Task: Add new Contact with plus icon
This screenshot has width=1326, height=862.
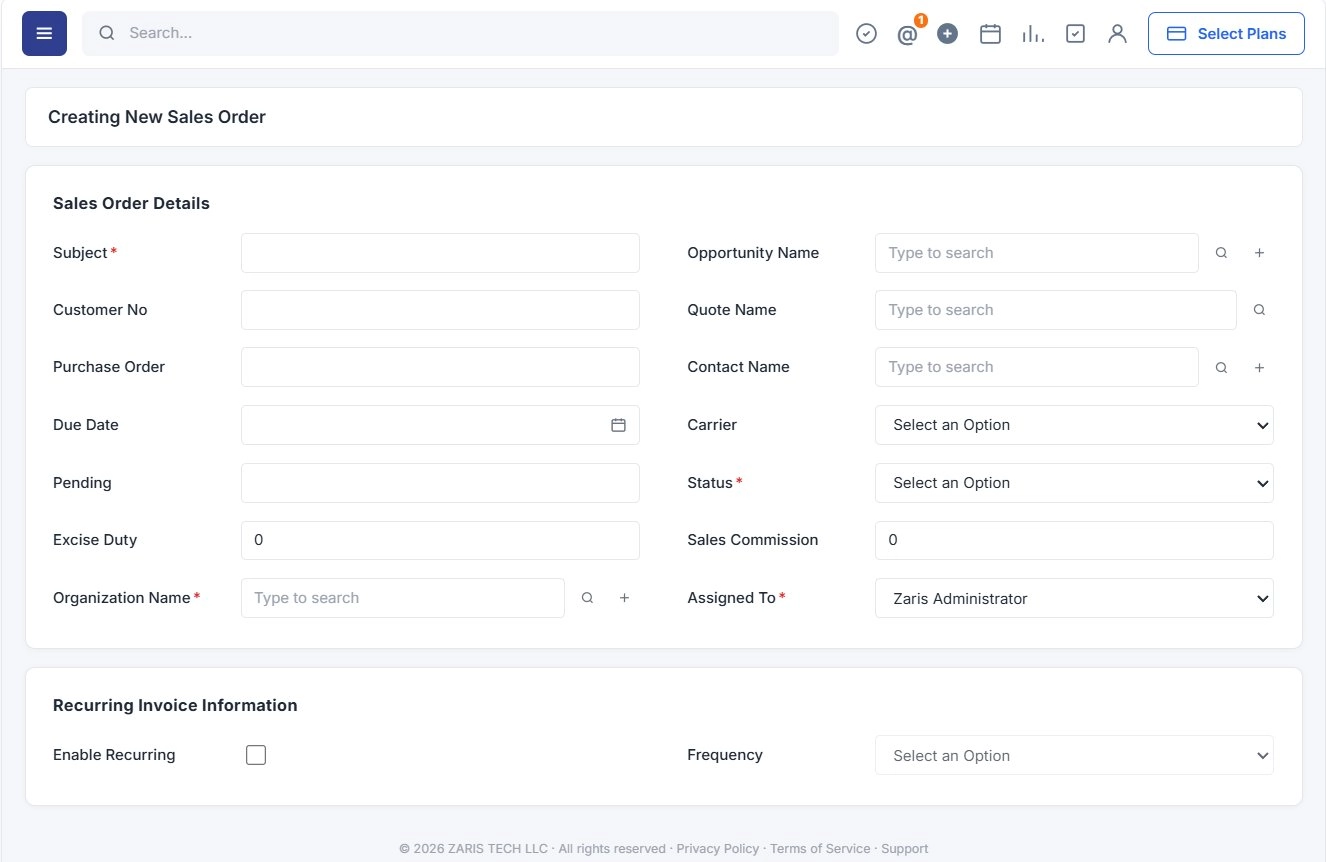Action: pyautogui.click(x=1259, y=367)
